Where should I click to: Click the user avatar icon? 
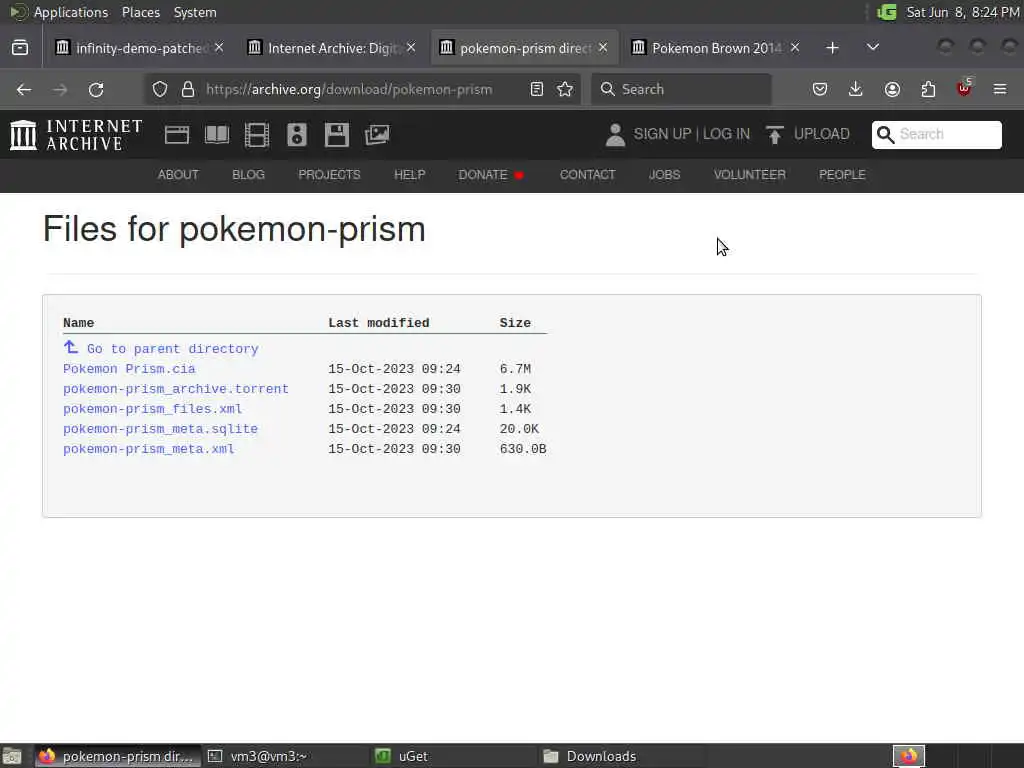615,135
